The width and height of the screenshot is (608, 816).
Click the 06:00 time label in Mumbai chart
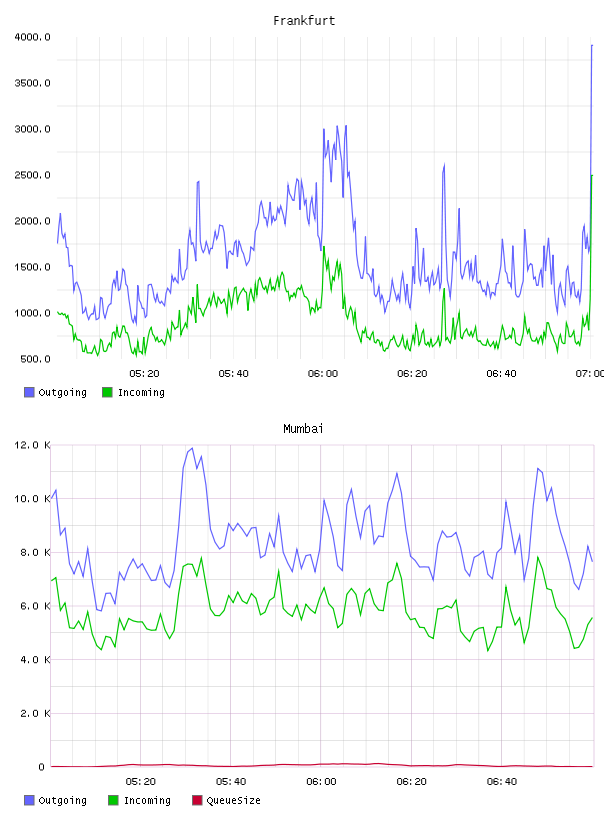321,782
